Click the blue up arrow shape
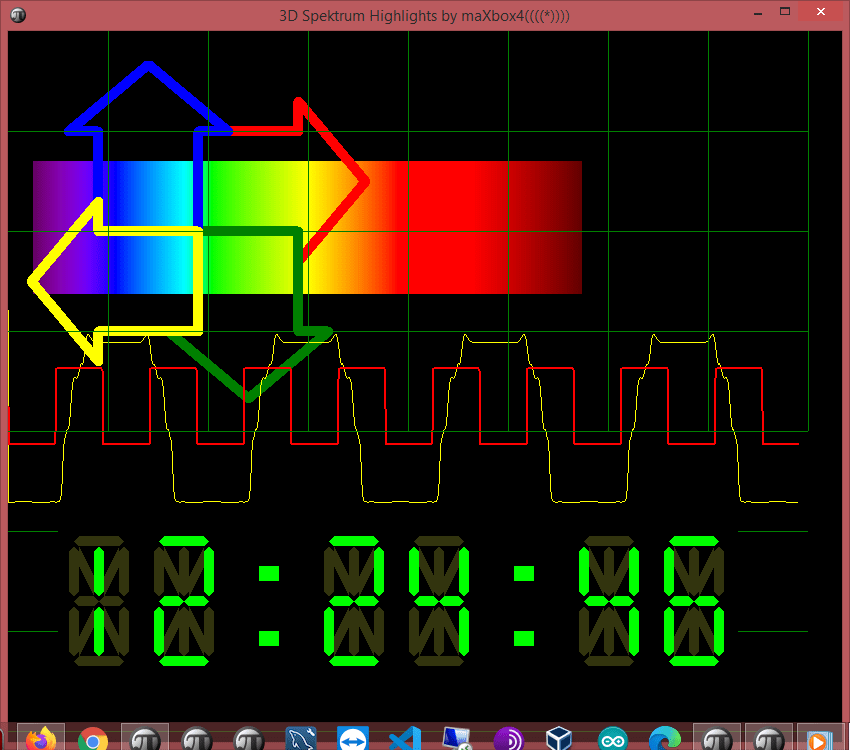This screenshot has height=750, width=850. pos(148,68)
